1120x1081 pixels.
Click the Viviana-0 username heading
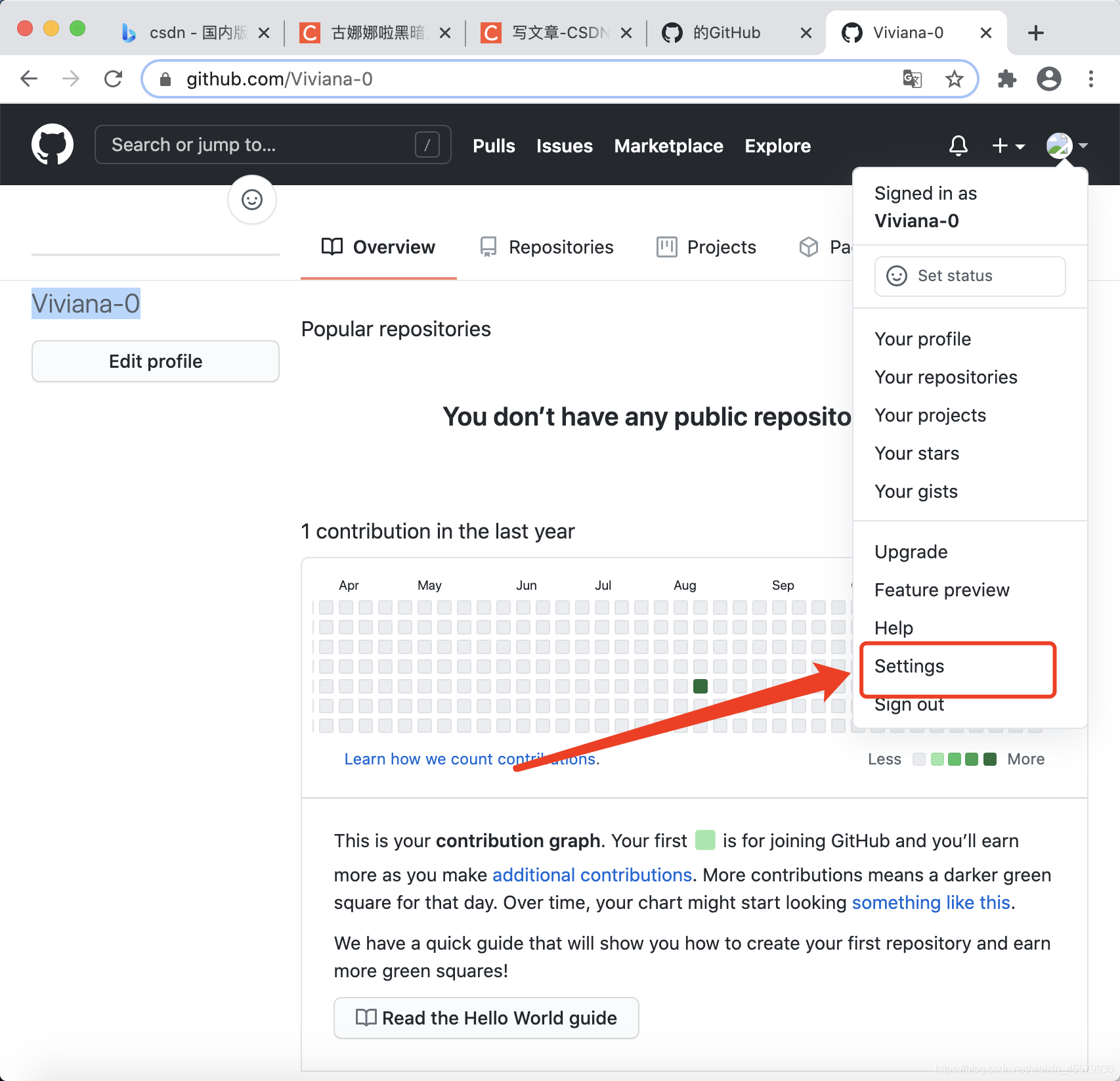click(86, 303)
